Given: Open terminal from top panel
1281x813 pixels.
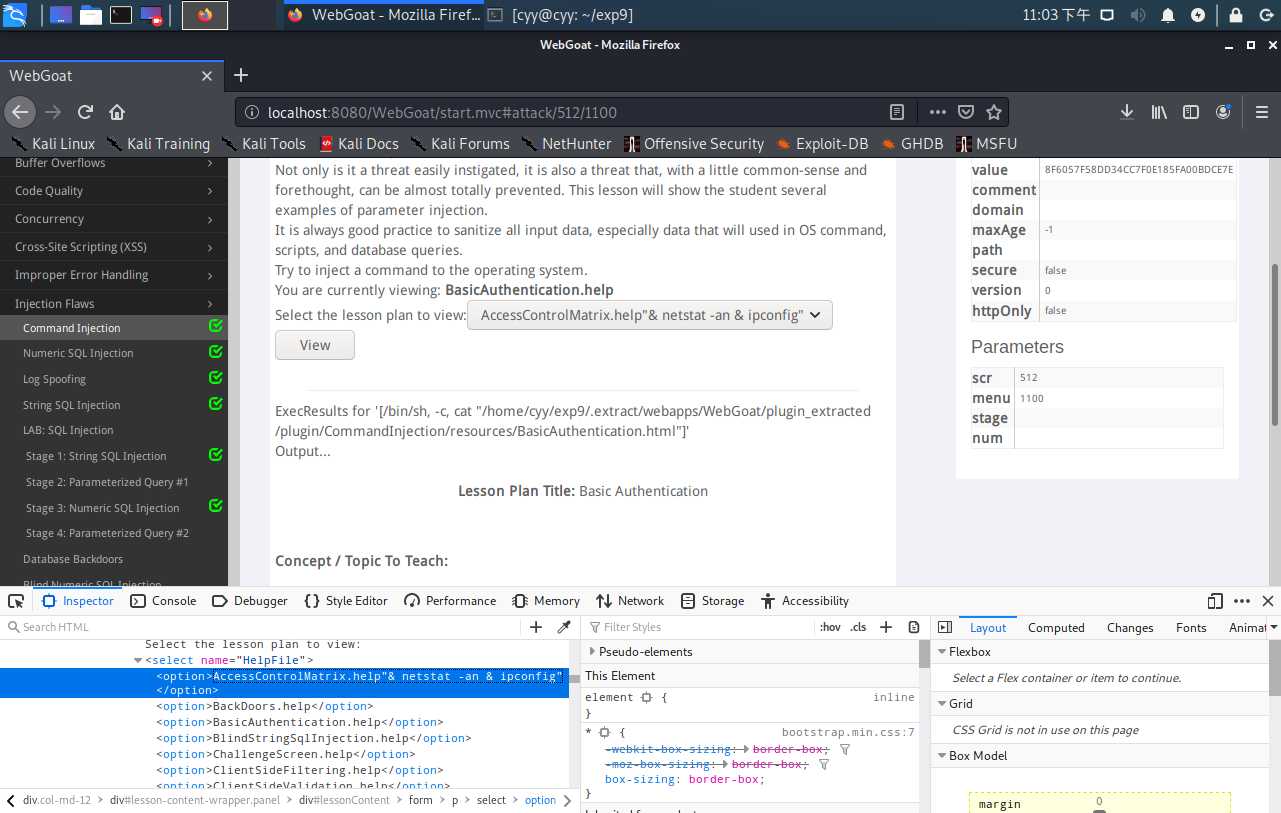Looking at the screenshot, I should [x=120, y=15].
